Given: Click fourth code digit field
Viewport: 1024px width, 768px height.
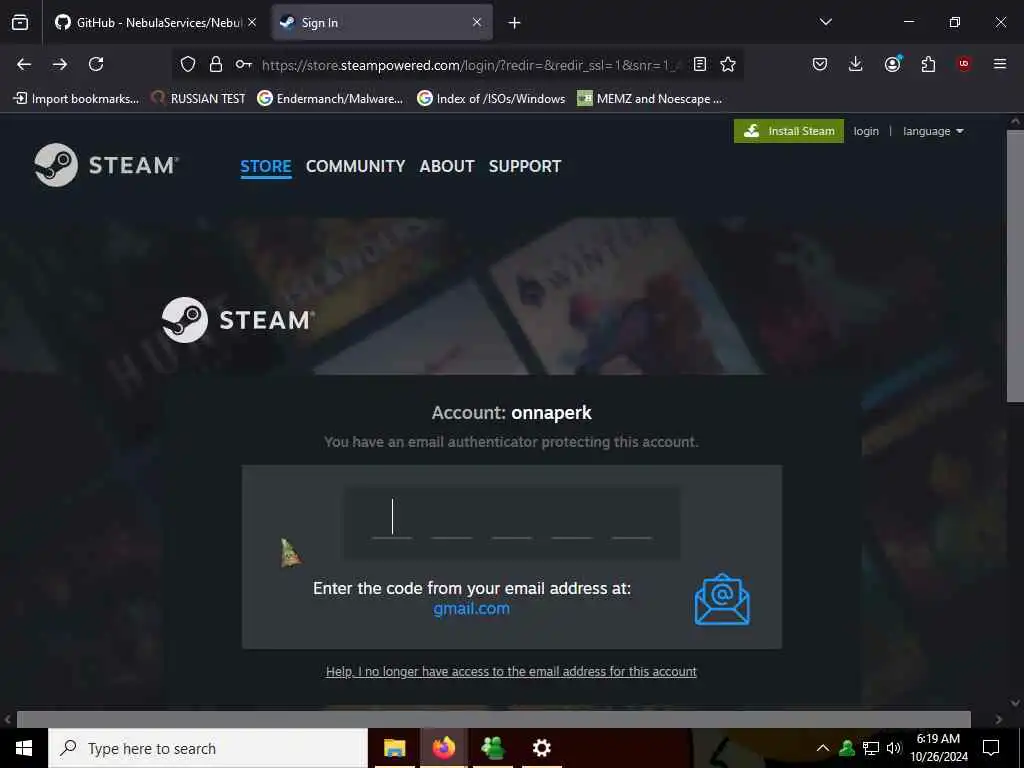Looking at the screenshot, I should [572, 519].
